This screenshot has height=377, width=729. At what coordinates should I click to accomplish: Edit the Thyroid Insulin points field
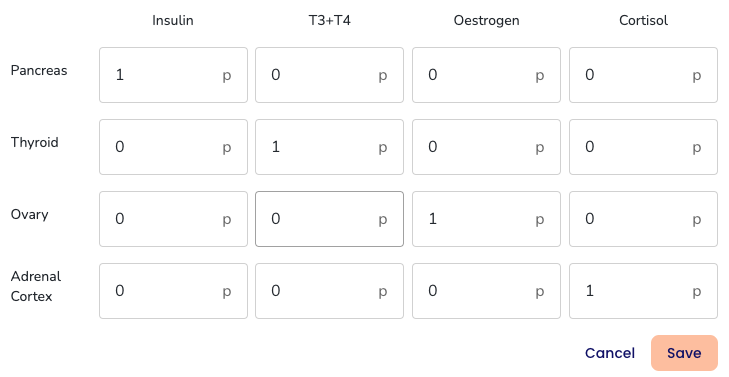coord(173,147)
